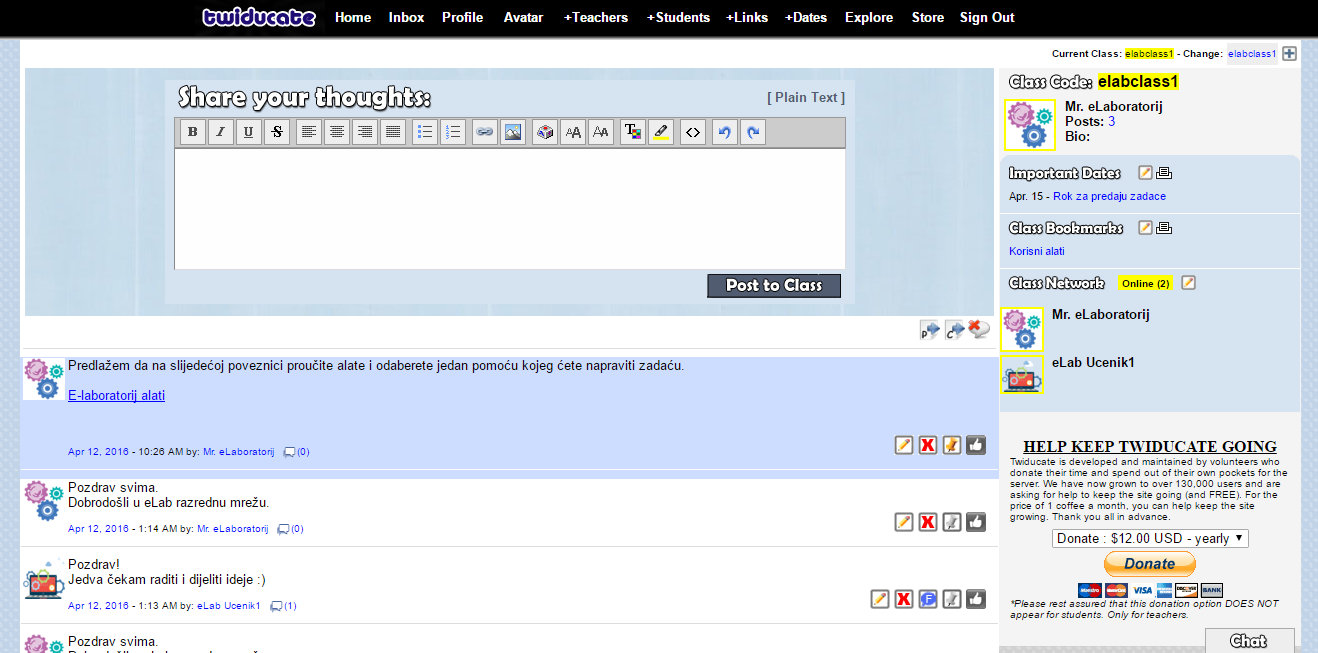This screenshot has width=1318, height=653.
Task: Expand the class change plus button
Action: point(1289,54)
